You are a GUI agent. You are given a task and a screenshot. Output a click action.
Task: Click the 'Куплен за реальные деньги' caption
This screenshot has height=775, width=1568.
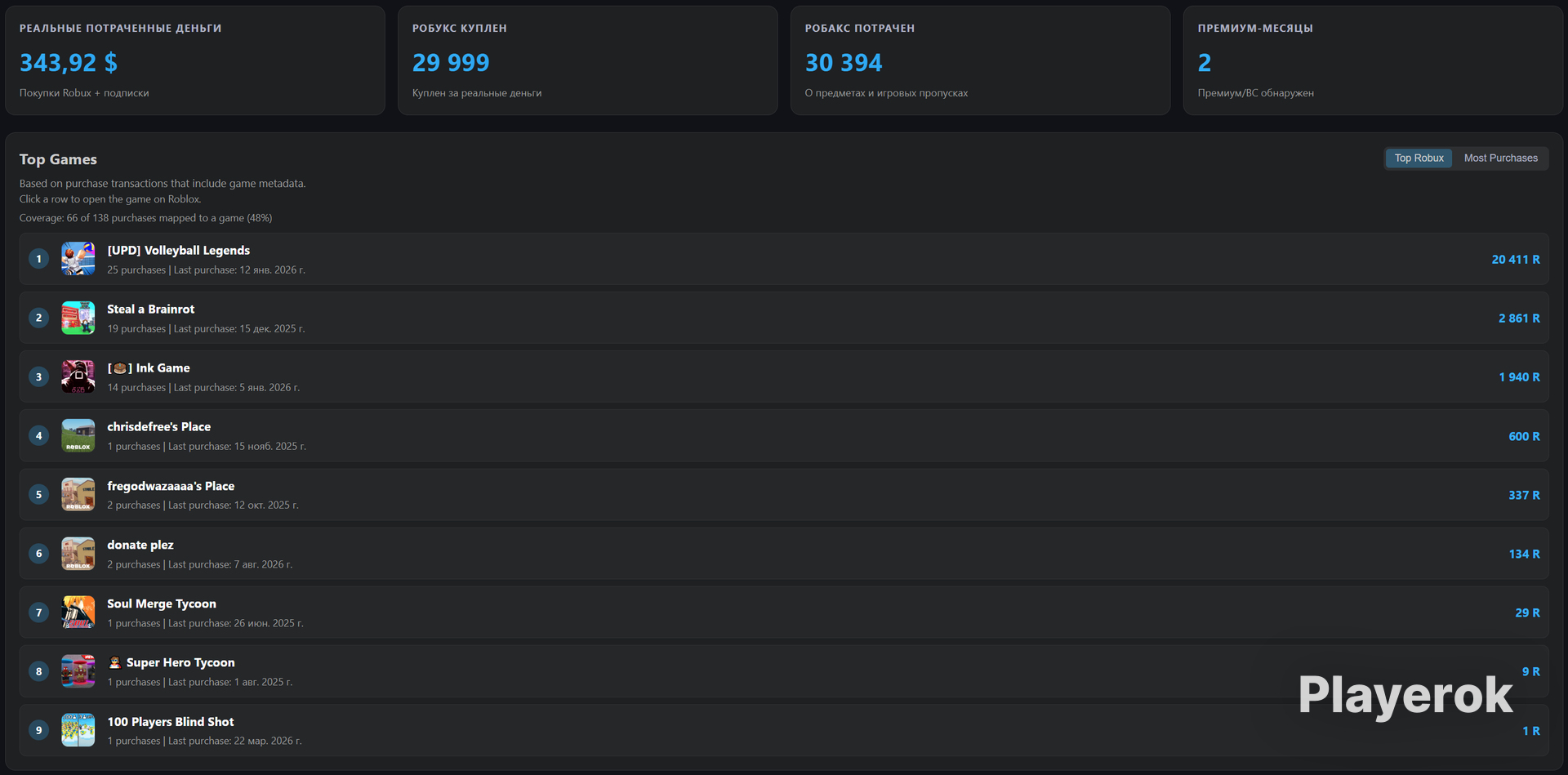(477, 93)
